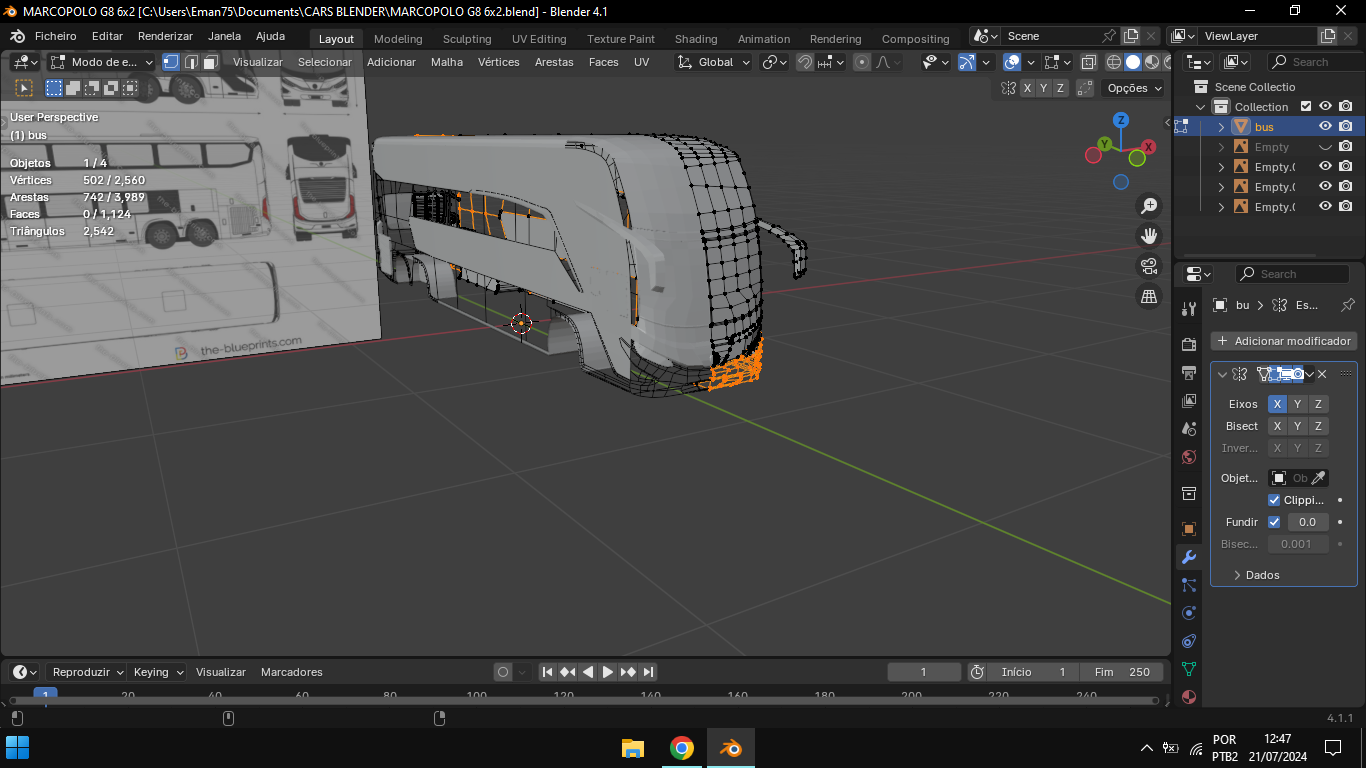
Task: Expand the bus object in outliner
Action: (1221, 127)
